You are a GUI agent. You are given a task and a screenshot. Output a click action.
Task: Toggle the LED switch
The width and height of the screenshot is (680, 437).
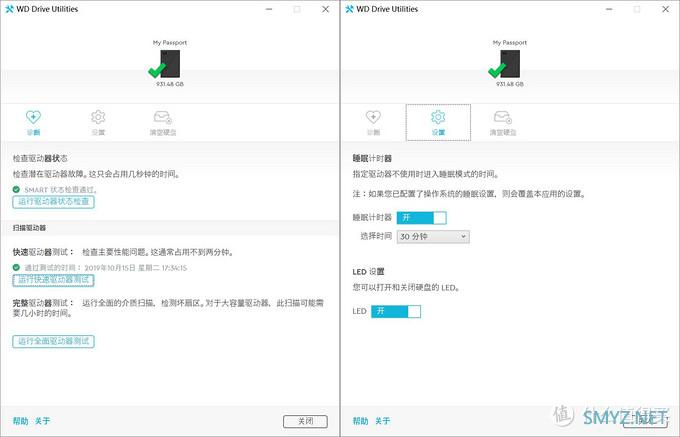tap(396, 311)
